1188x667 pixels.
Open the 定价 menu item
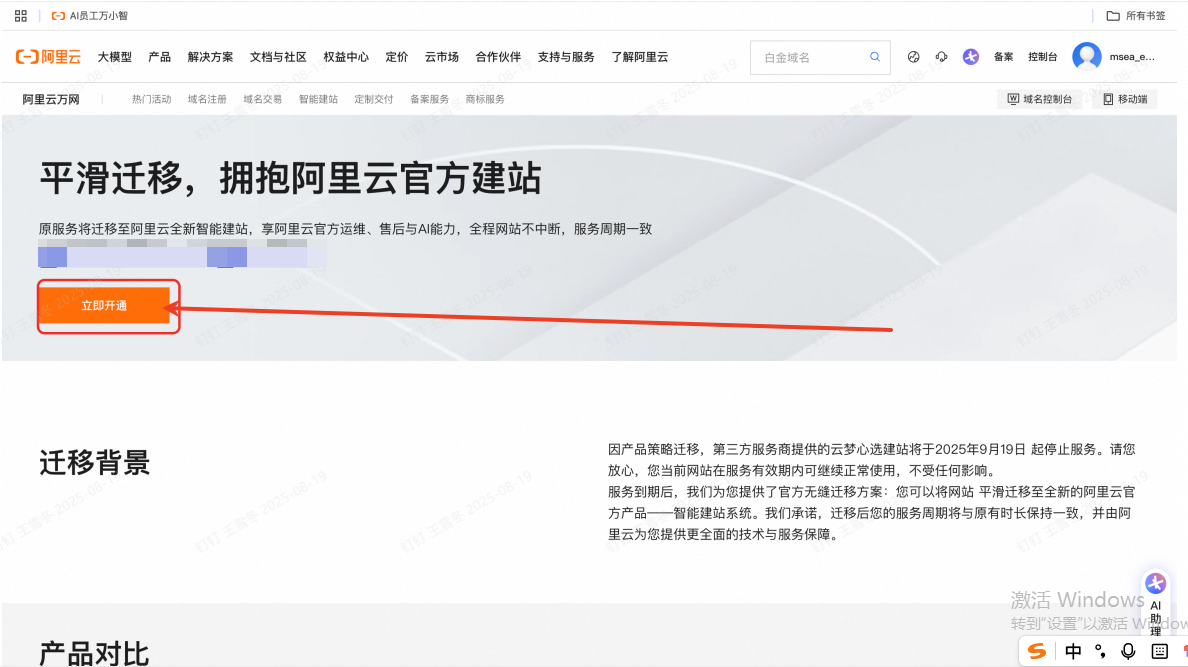(x=397, y=57)
